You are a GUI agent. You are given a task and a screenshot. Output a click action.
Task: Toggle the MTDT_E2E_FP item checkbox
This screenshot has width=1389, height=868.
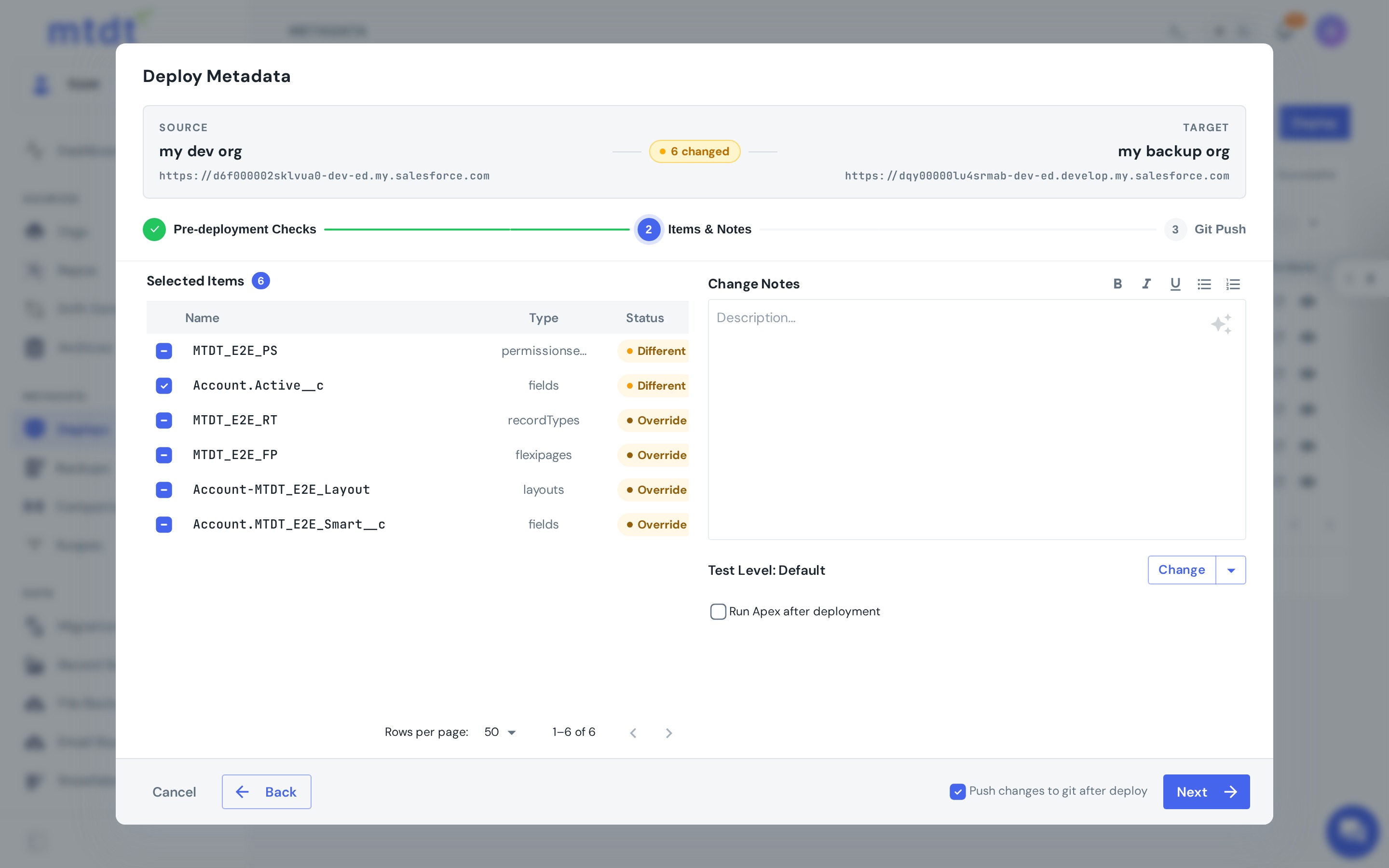point(164,455)
